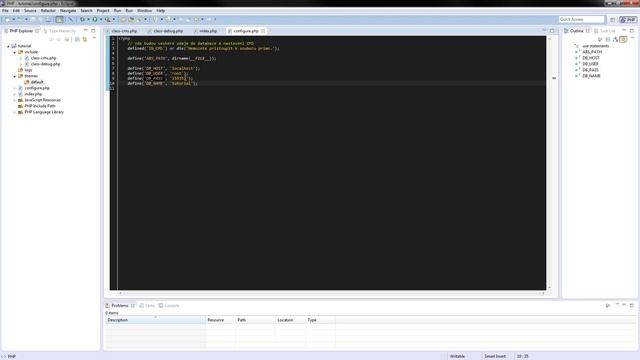
Task: Select DB_NAME in the Outline
Action: tap(591, 76)
